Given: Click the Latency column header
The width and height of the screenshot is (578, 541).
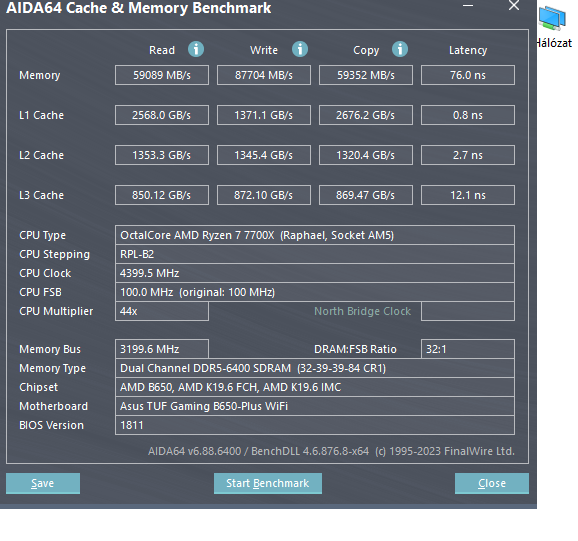Looking at the screenshot, I should pyautogui.click(x=468, y=50).
